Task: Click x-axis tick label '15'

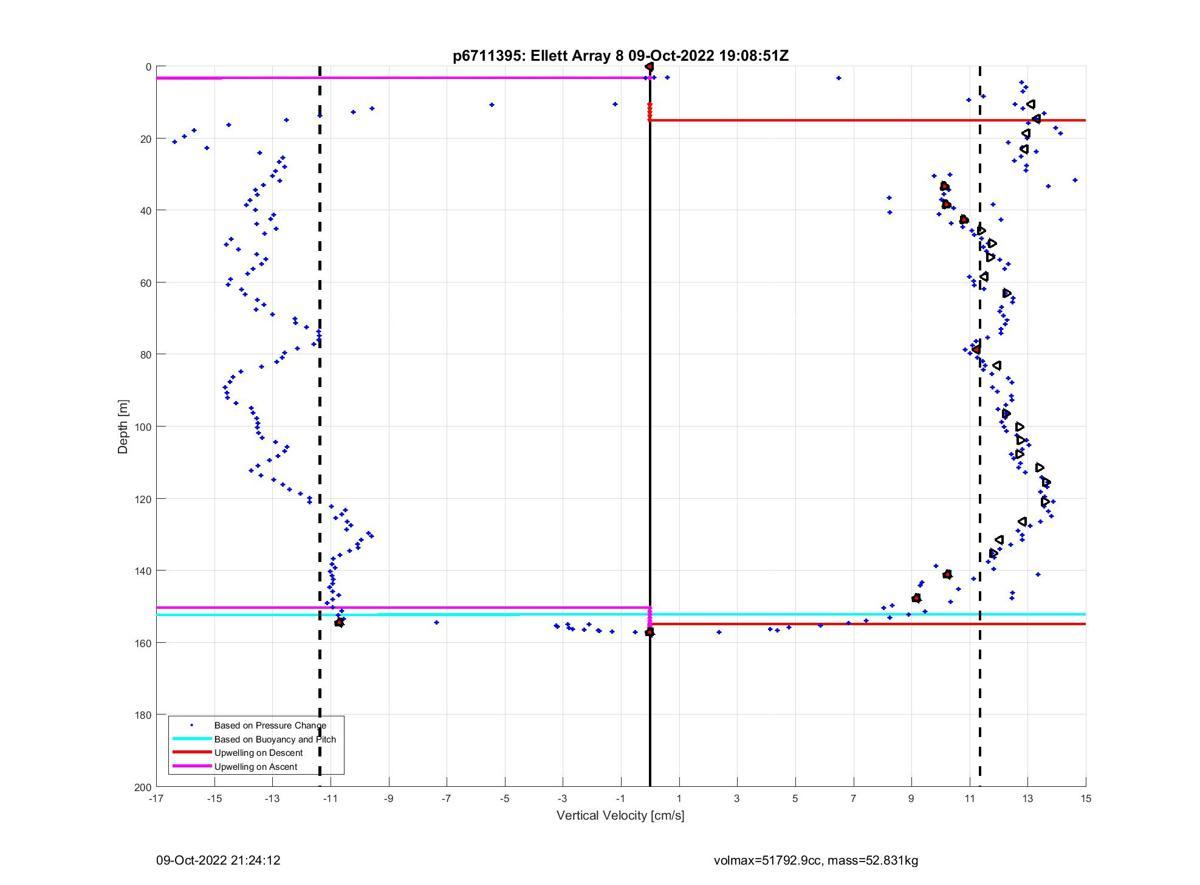Action: click(x=1086, y=798)
